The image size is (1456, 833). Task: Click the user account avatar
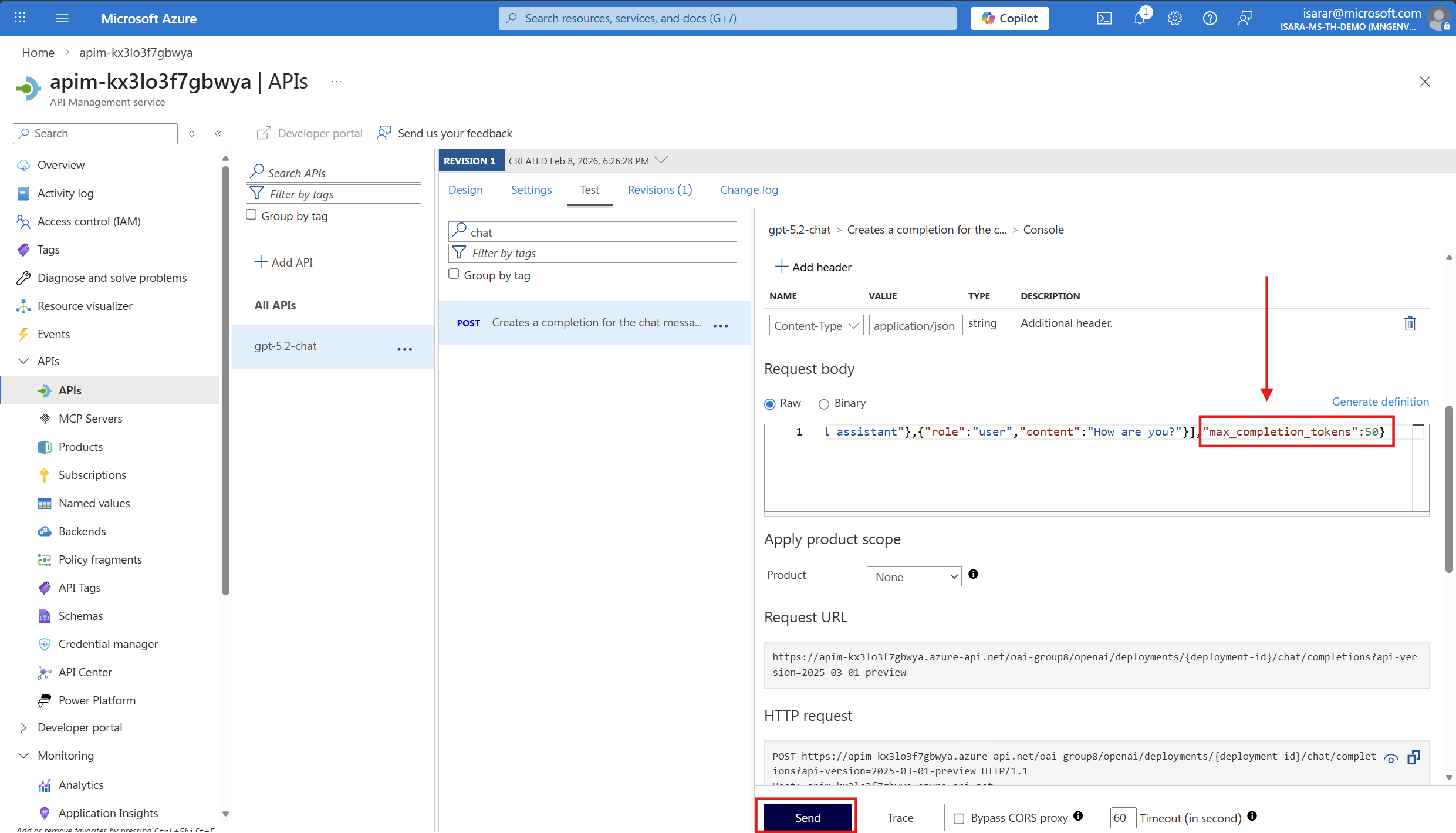1438,18
